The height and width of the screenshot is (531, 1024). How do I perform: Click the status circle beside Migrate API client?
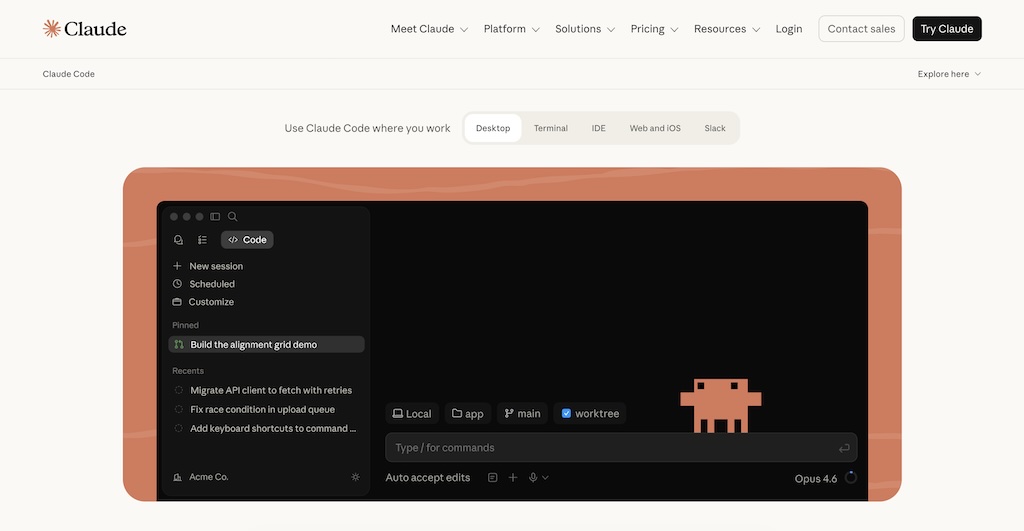[178, 390]
